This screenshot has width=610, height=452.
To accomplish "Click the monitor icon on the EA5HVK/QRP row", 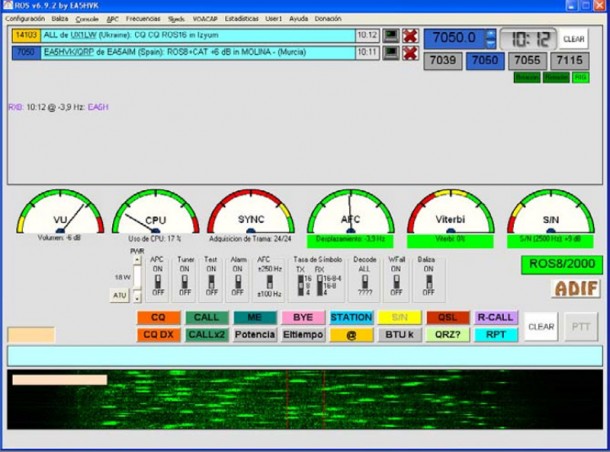I will [391, 53].
